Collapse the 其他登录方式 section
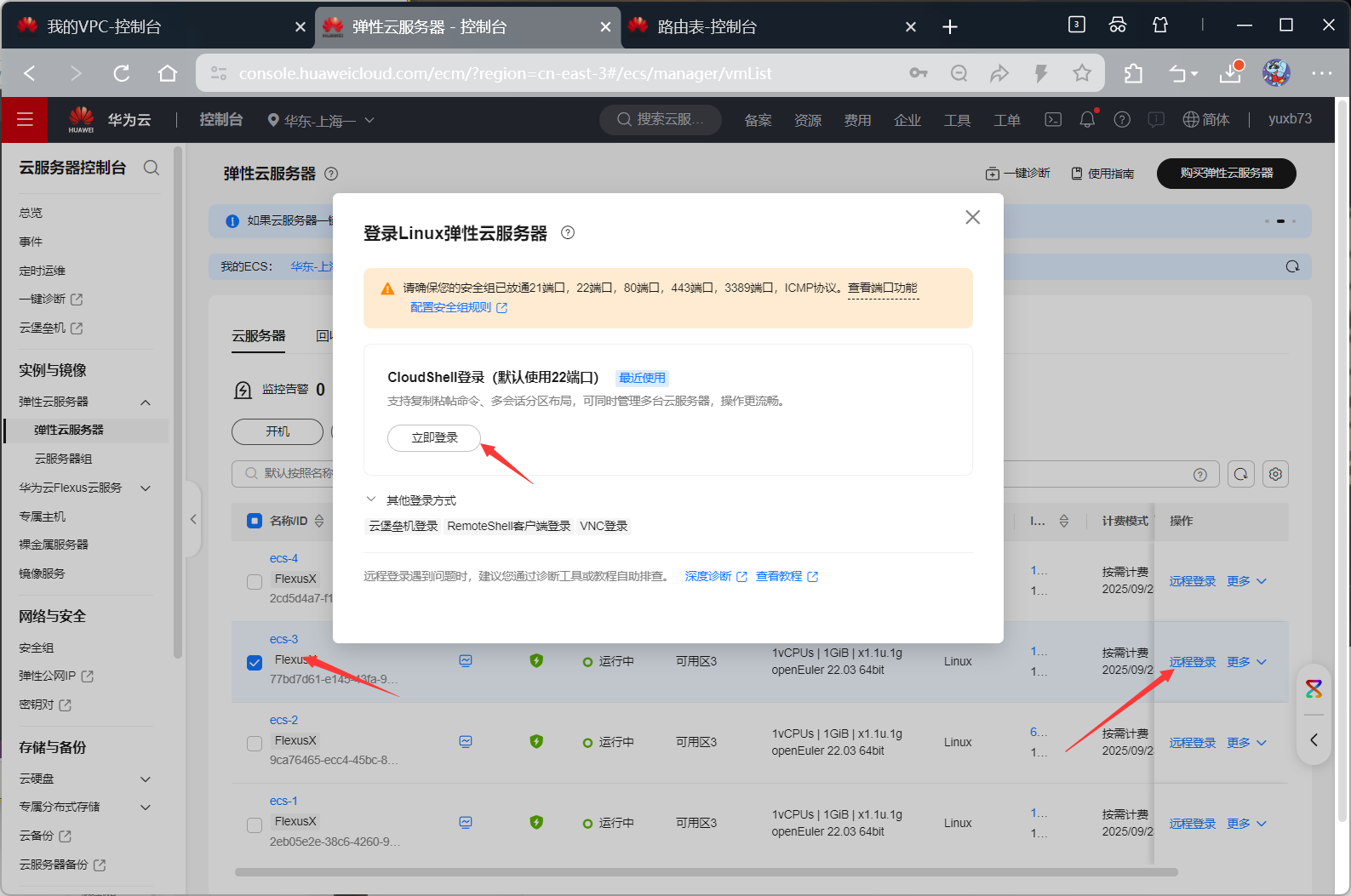The width and height of the screenshot is (1351, 896). (x=371, y=499)
